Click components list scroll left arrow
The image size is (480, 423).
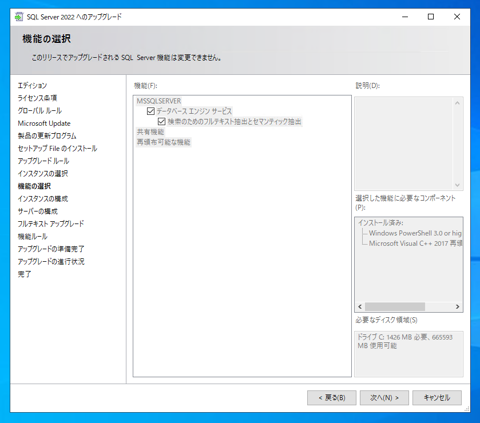(x=360, y=307)
